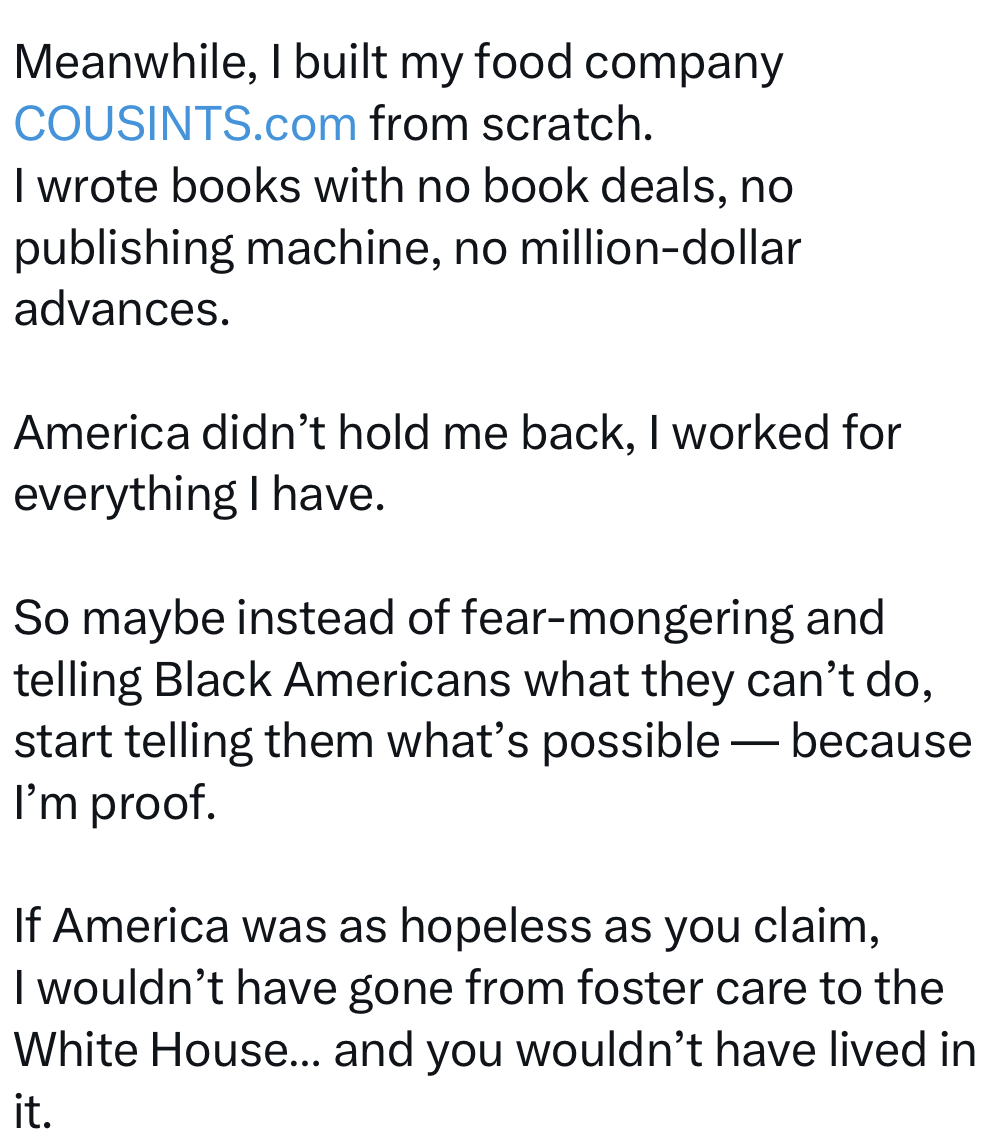Click the line starting "I wrote books"
This screenshot has height=1140, width=1007.
coord(402,187)
